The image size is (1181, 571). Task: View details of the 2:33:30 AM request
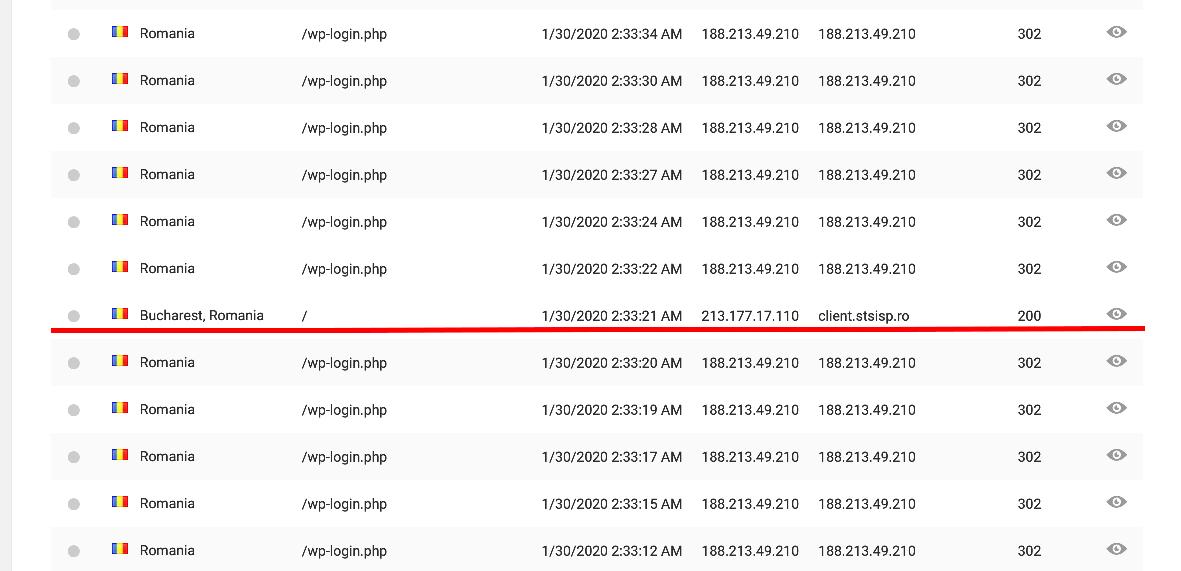[x=1116, y=80]
